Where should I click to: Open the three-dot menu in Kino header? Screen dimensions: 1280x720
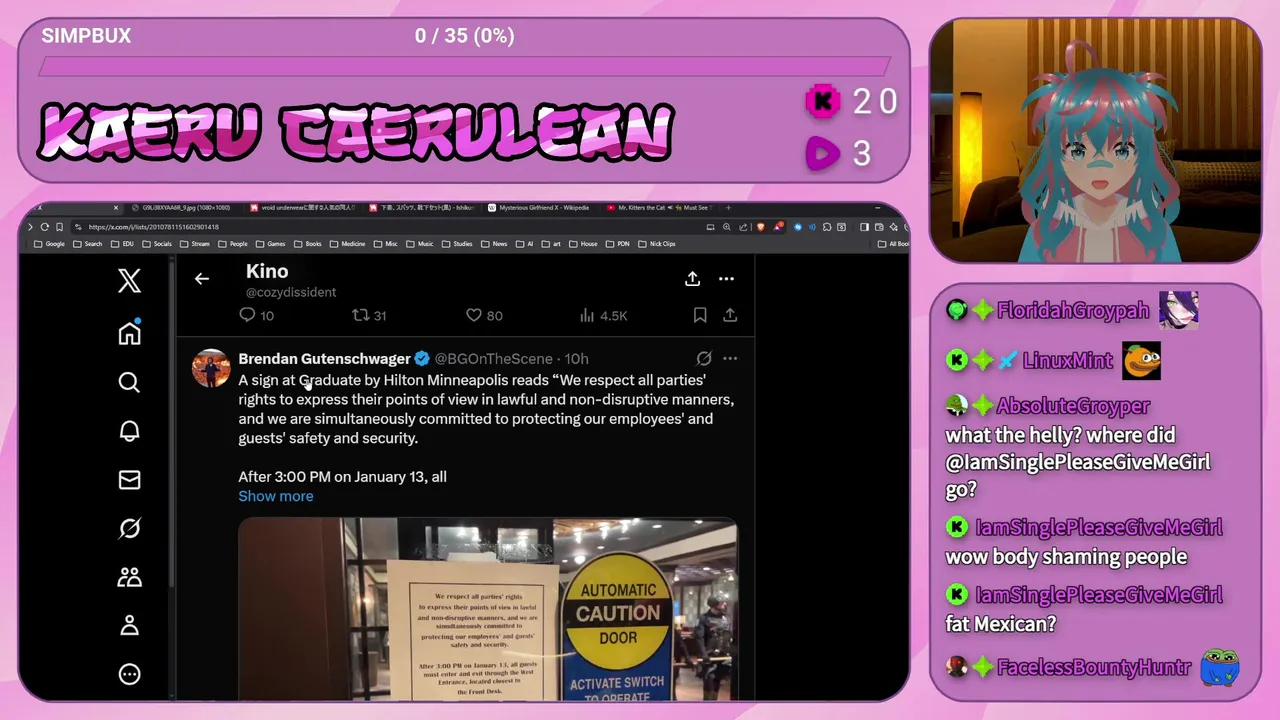726,279
